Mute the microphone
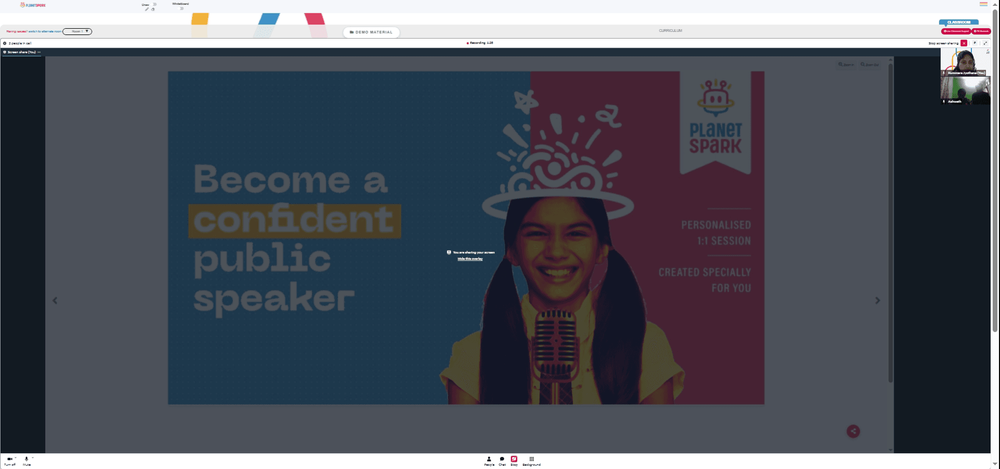Image resolution: width=1000 pixels, height=469 pixels. click(27, 461)
